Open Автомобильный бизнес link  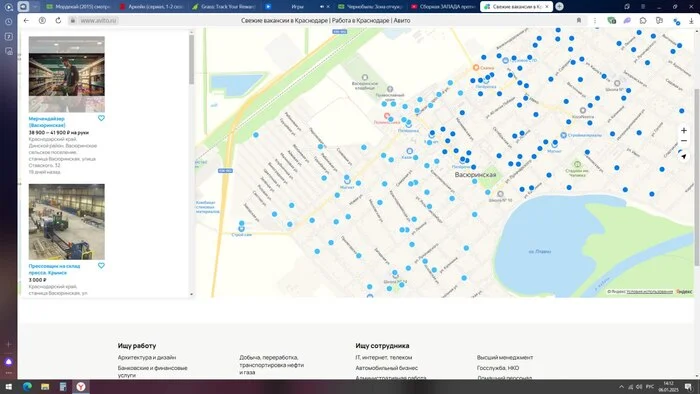coord(387,368)
